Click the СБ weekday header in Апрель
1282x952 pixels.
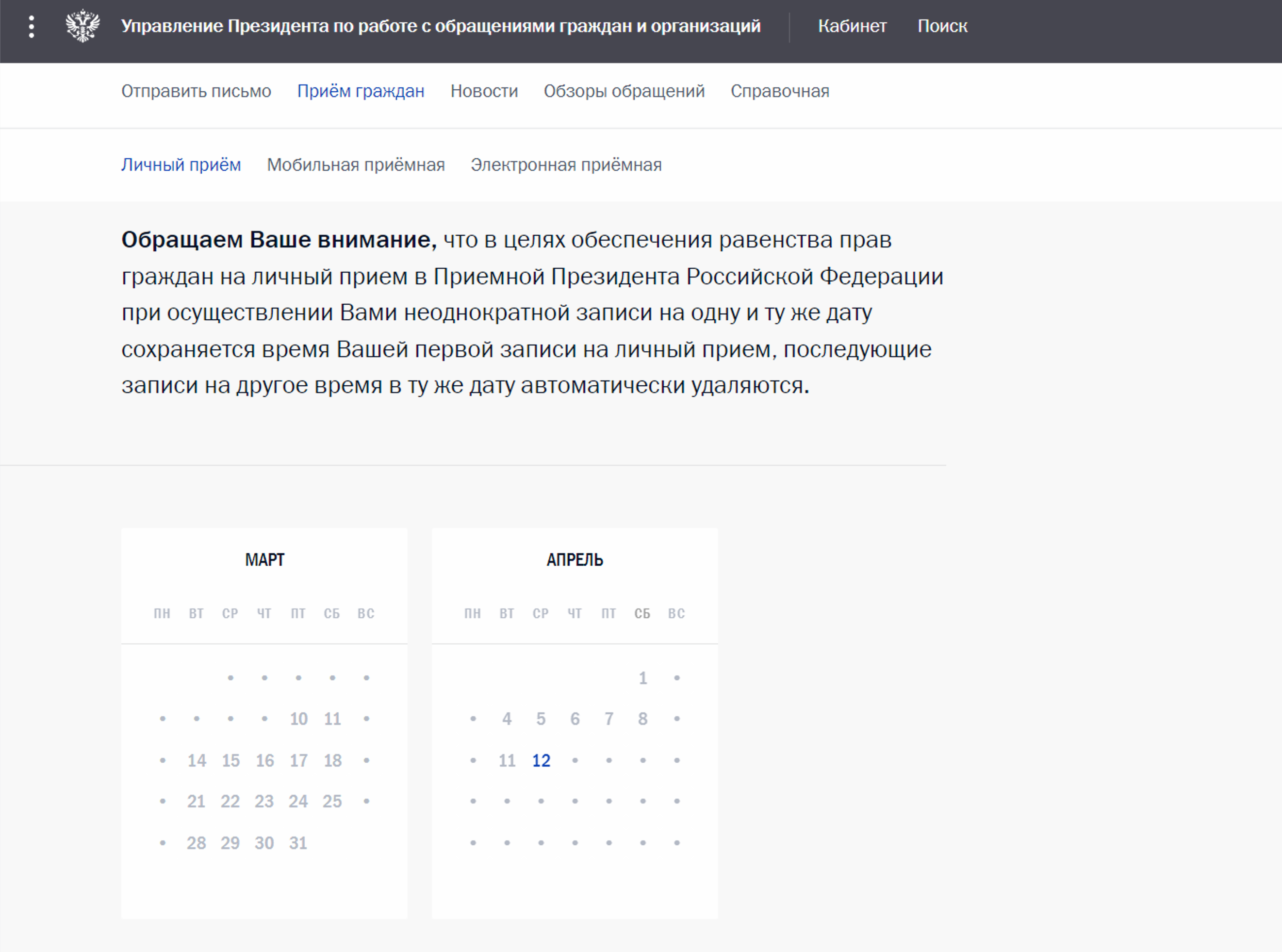tap(642, 614)
